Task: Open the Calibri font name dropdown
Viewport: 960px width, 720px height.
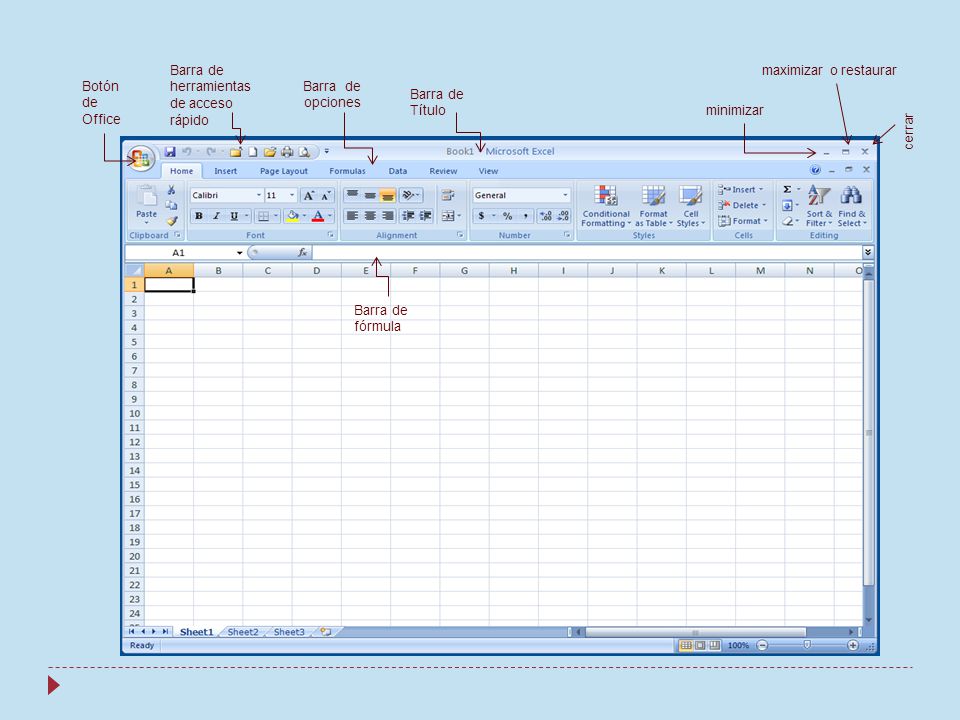Action: pyautogui.click(x=259, y=195)
